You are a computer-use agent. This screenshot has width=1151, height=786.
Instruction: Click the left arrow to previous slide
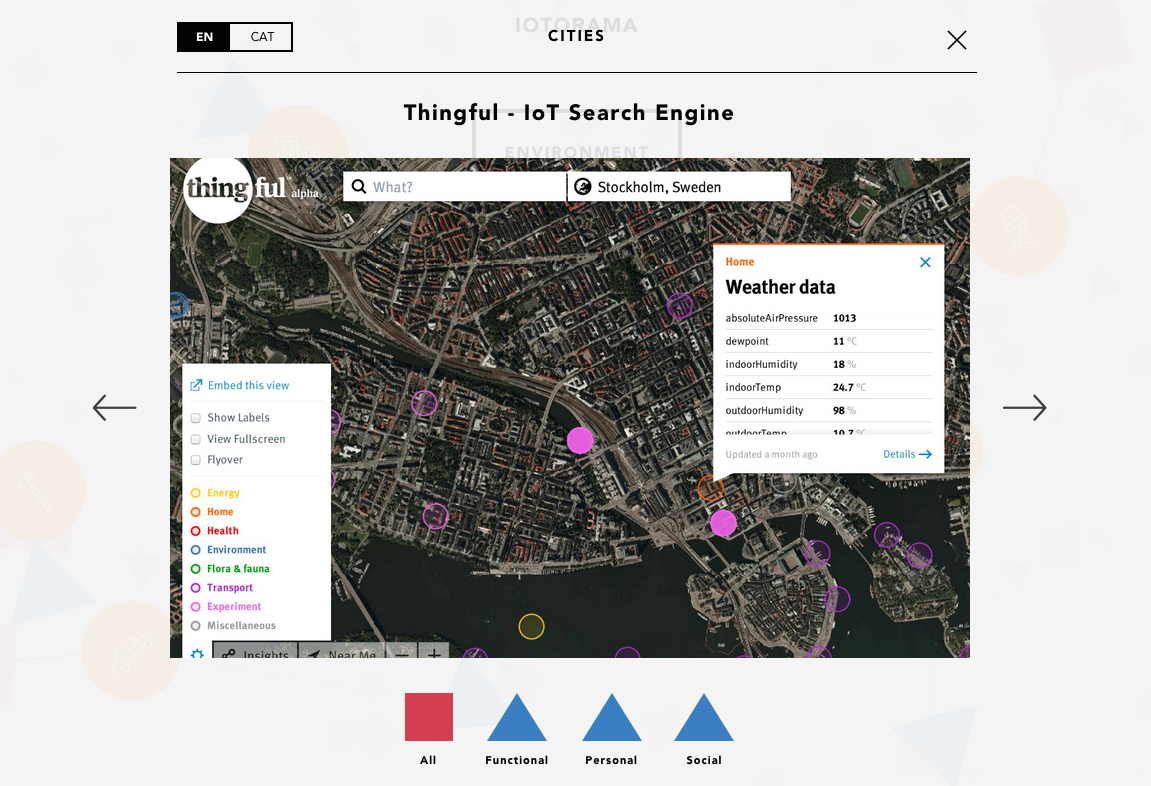click(114, 407)
